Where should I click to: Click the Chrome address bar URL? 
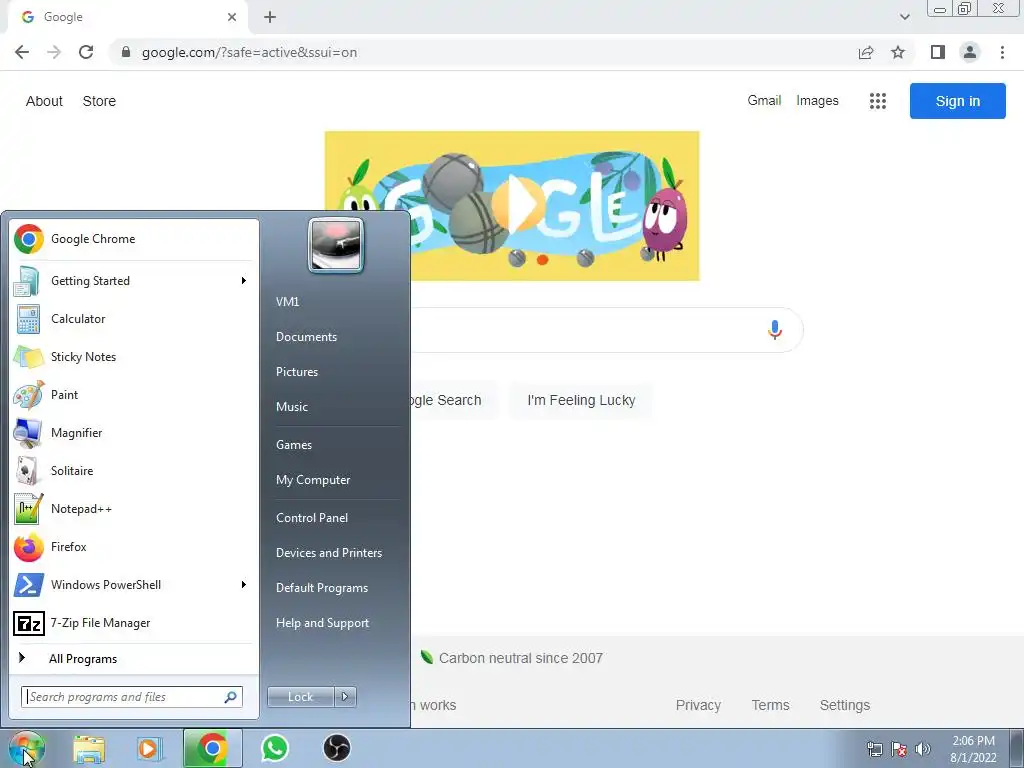coord(249,52)
